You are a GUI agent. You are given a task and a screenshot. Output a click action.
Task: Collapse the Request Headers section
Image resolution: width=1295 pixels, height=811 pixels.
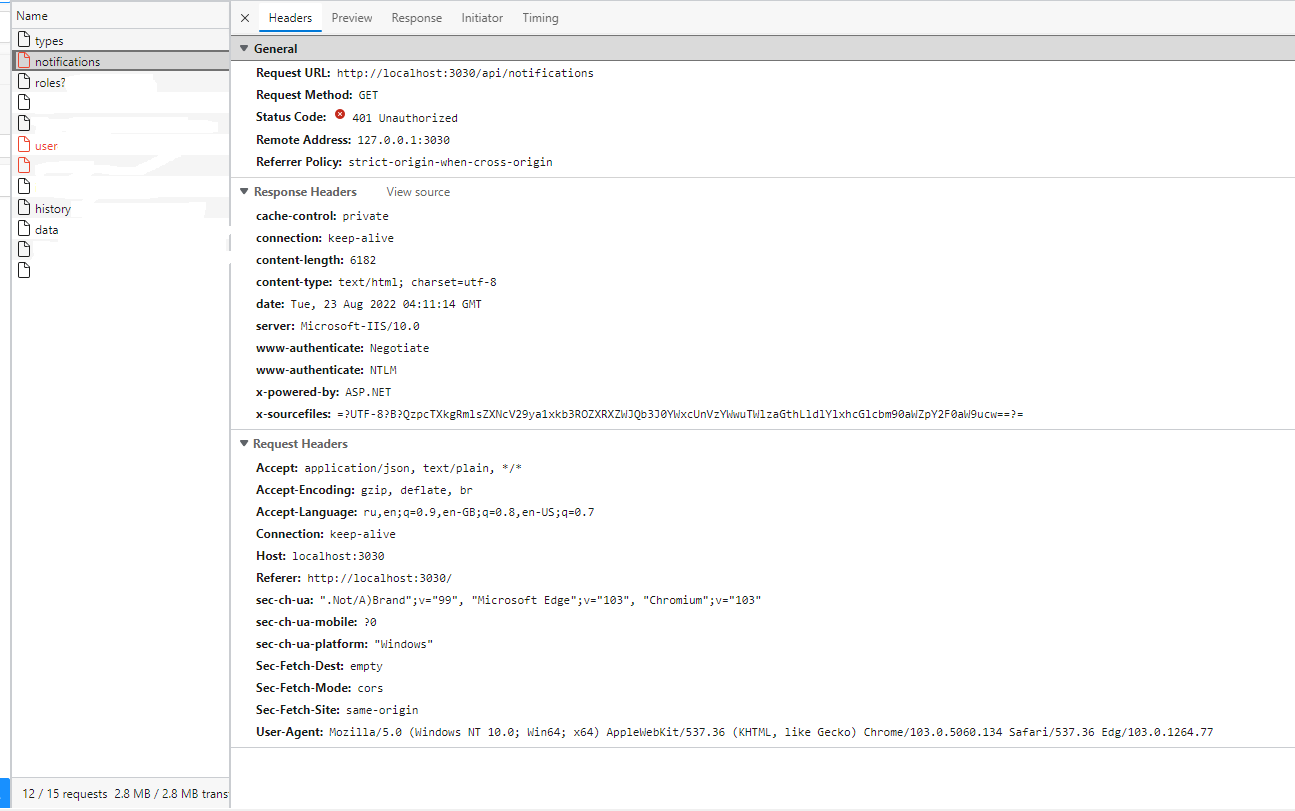[244, 444]
